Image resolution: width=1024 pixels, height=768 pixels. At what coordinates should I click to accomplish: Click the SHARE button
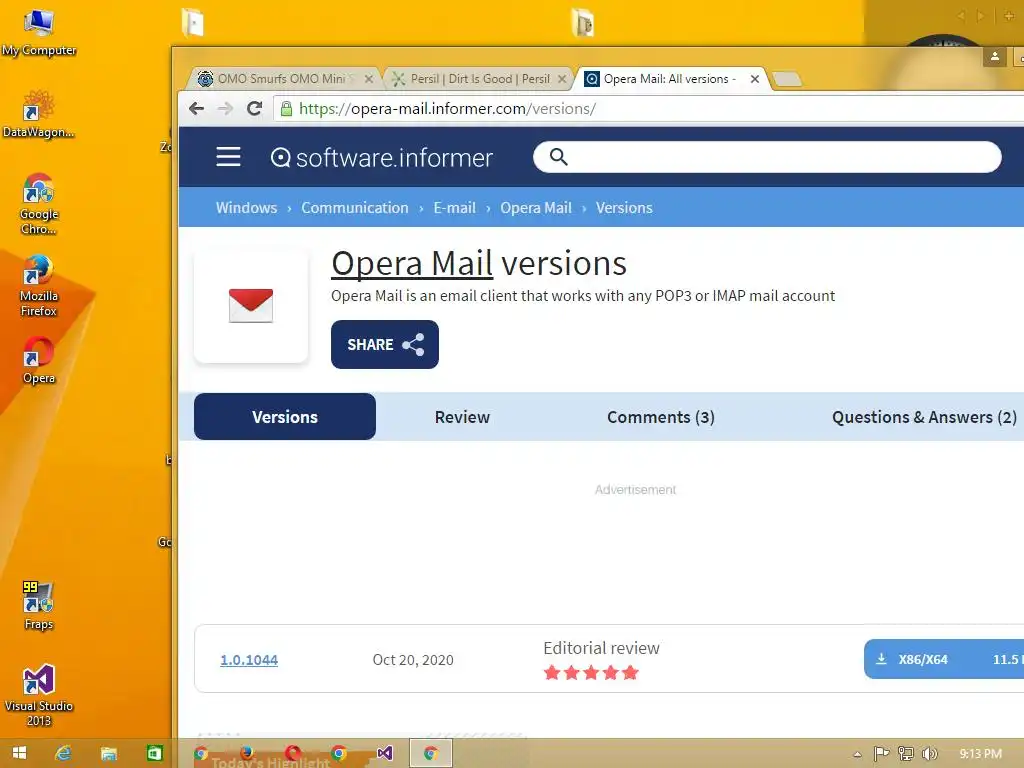coord(385,344)
